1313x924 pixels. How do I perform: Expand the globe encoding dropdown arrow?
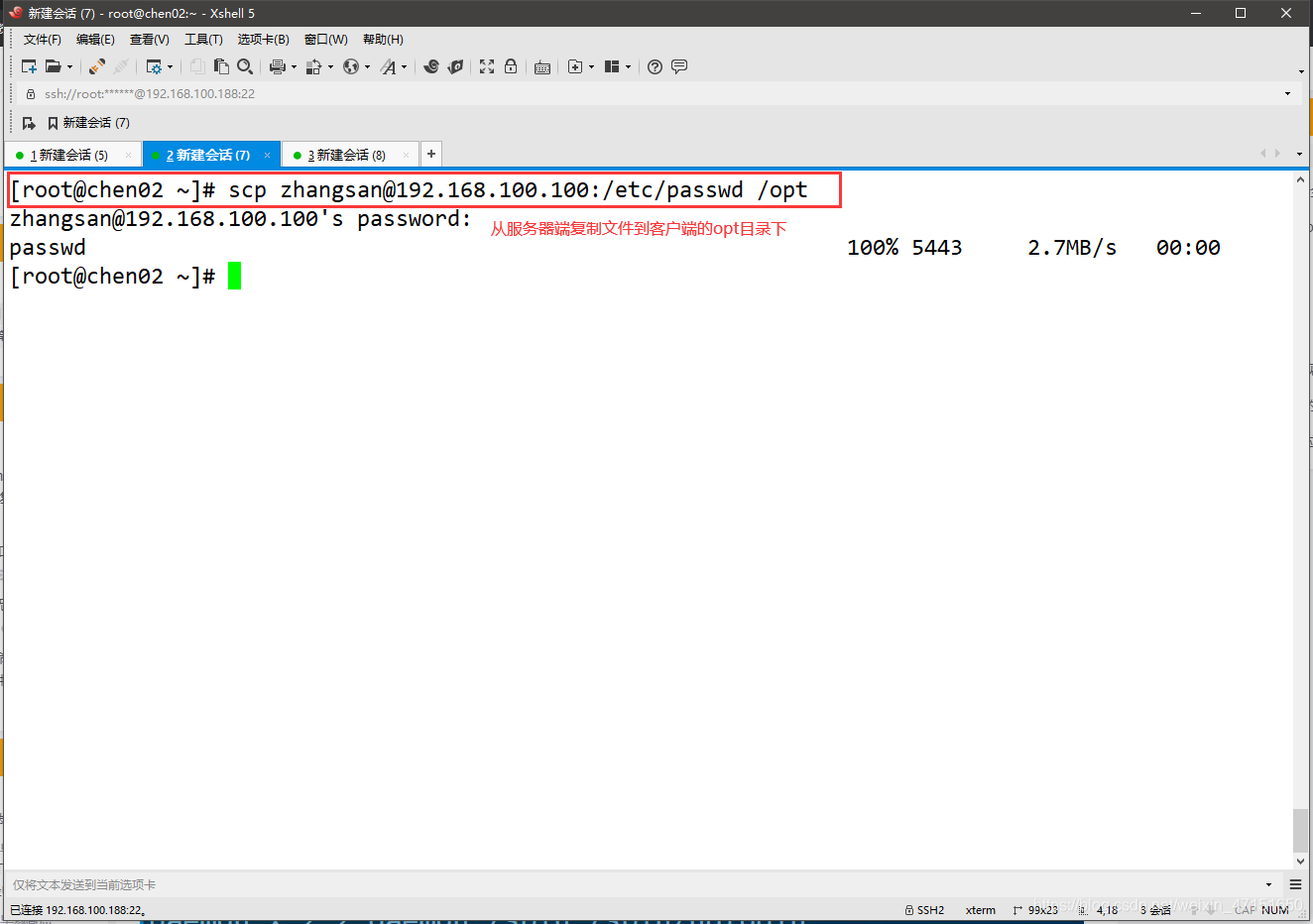(368, 67)
